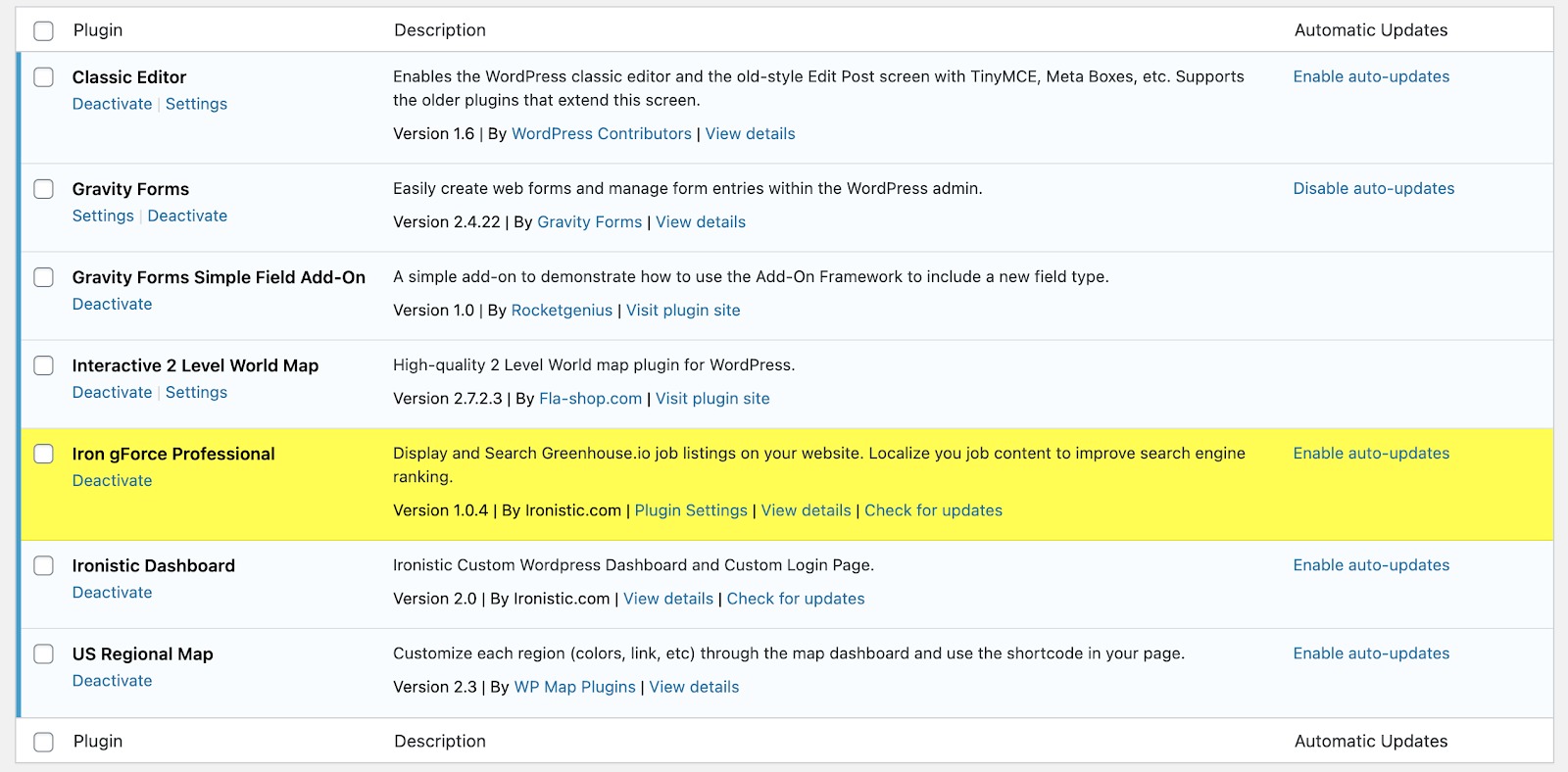Open the WordPress Contributors author link
The height and width of the screenshot is (772, 1568).
coord(602,134)
